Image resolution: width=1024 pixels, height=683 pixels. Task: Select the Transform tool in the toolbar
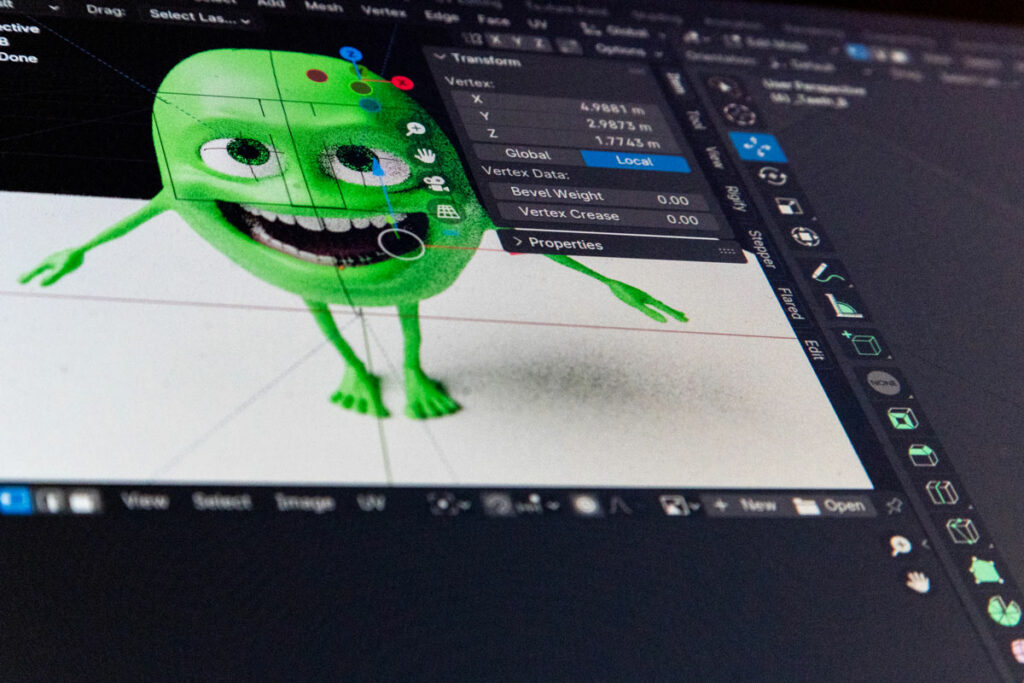click(805, 236)
